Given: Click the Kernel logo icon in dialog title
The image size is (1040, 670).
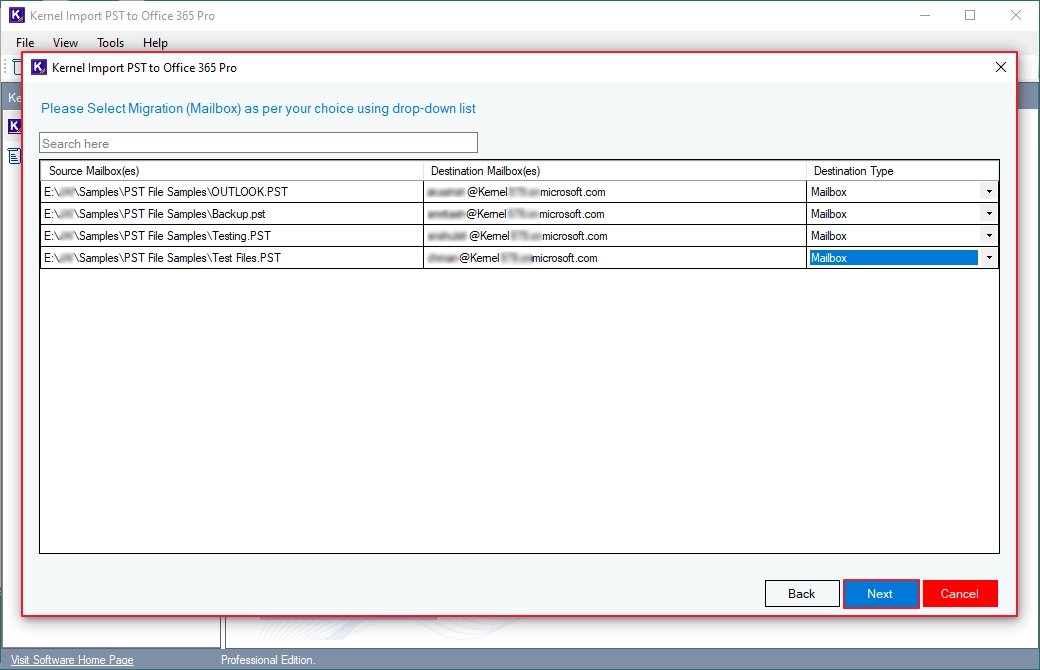Looking at the screenshot, I should [x=38, y=67].
